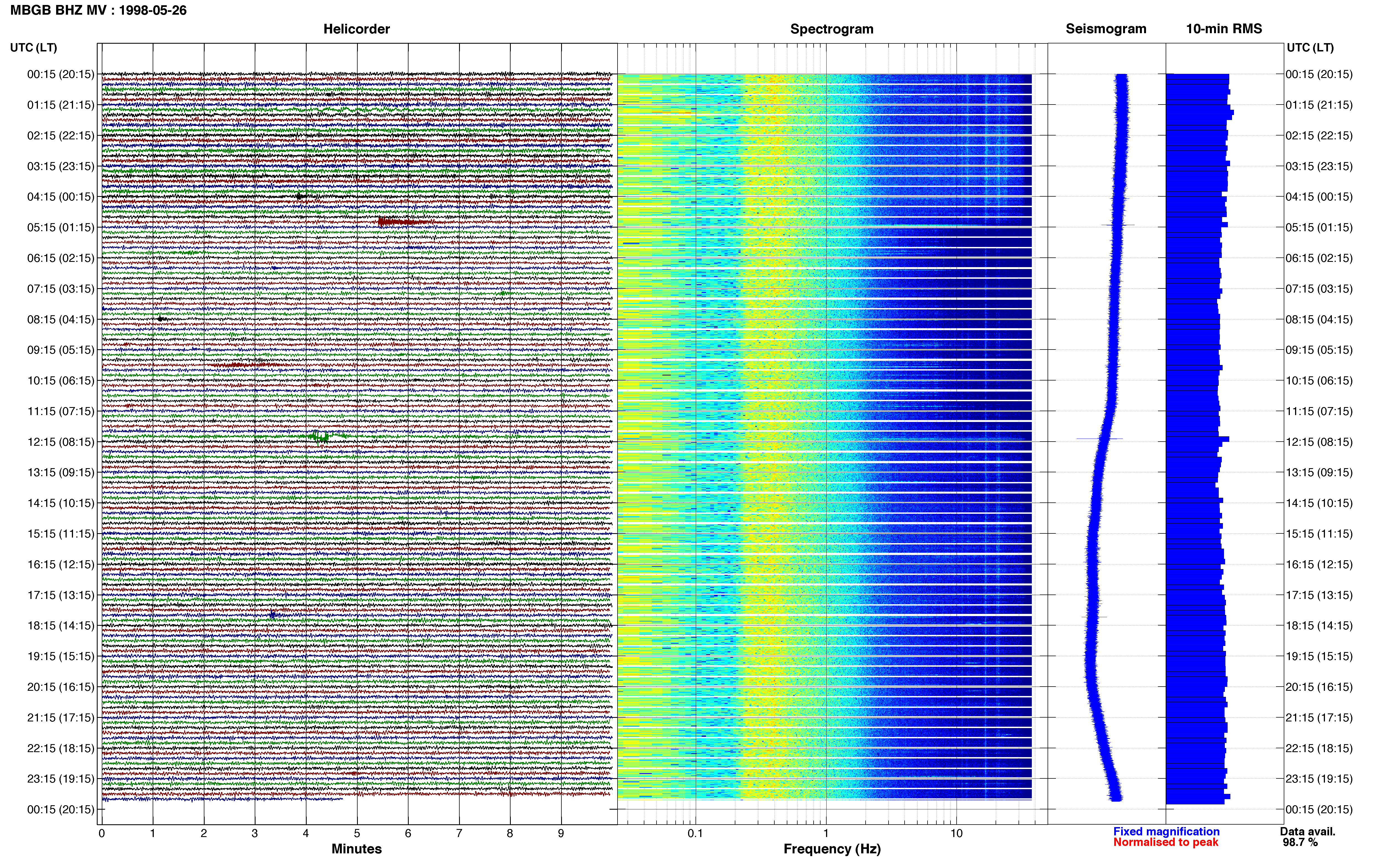The image size is (1388, 868).
Task: Select left time label '20:15 (16:15)'
Action: [60, 687]
